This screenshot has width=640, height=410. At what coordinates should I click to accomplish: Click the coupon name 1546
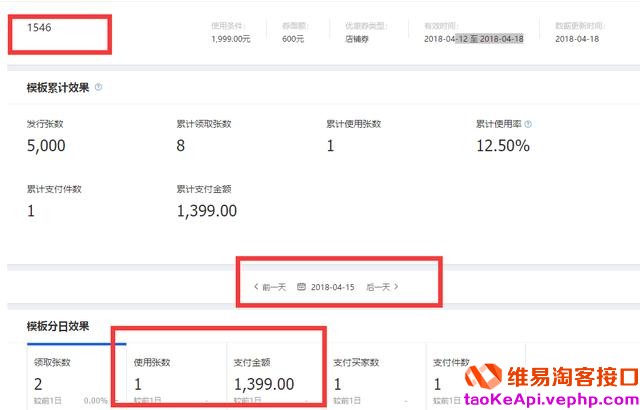point(39,27)
